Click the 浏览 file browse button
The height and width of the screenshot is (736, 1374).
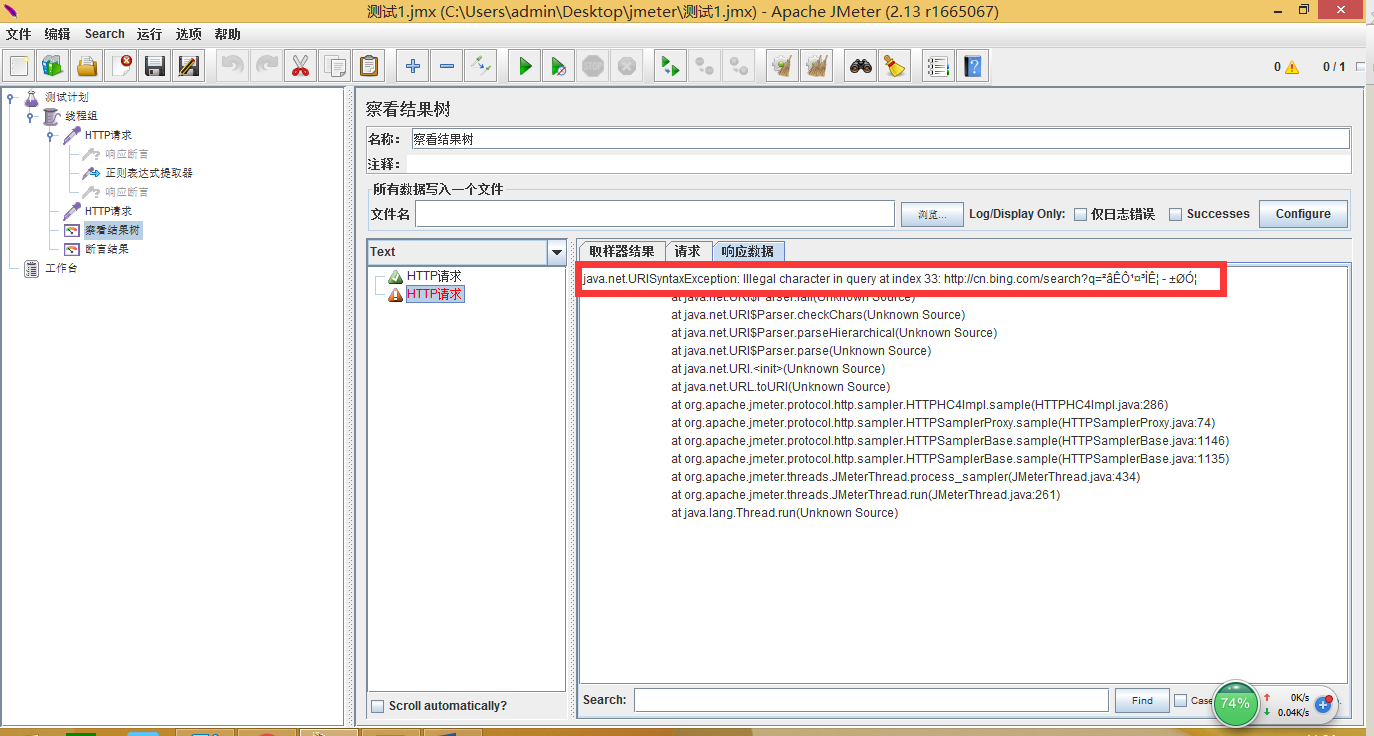tap(932, 214)
